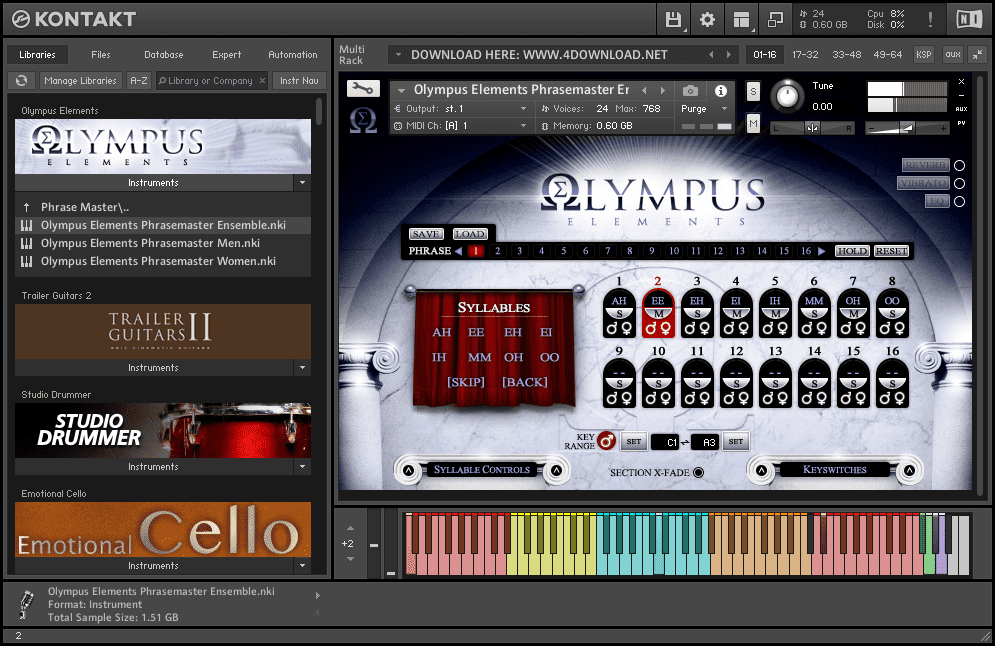
Task: Click the phrase RESET button
Action: pos(892,251)
